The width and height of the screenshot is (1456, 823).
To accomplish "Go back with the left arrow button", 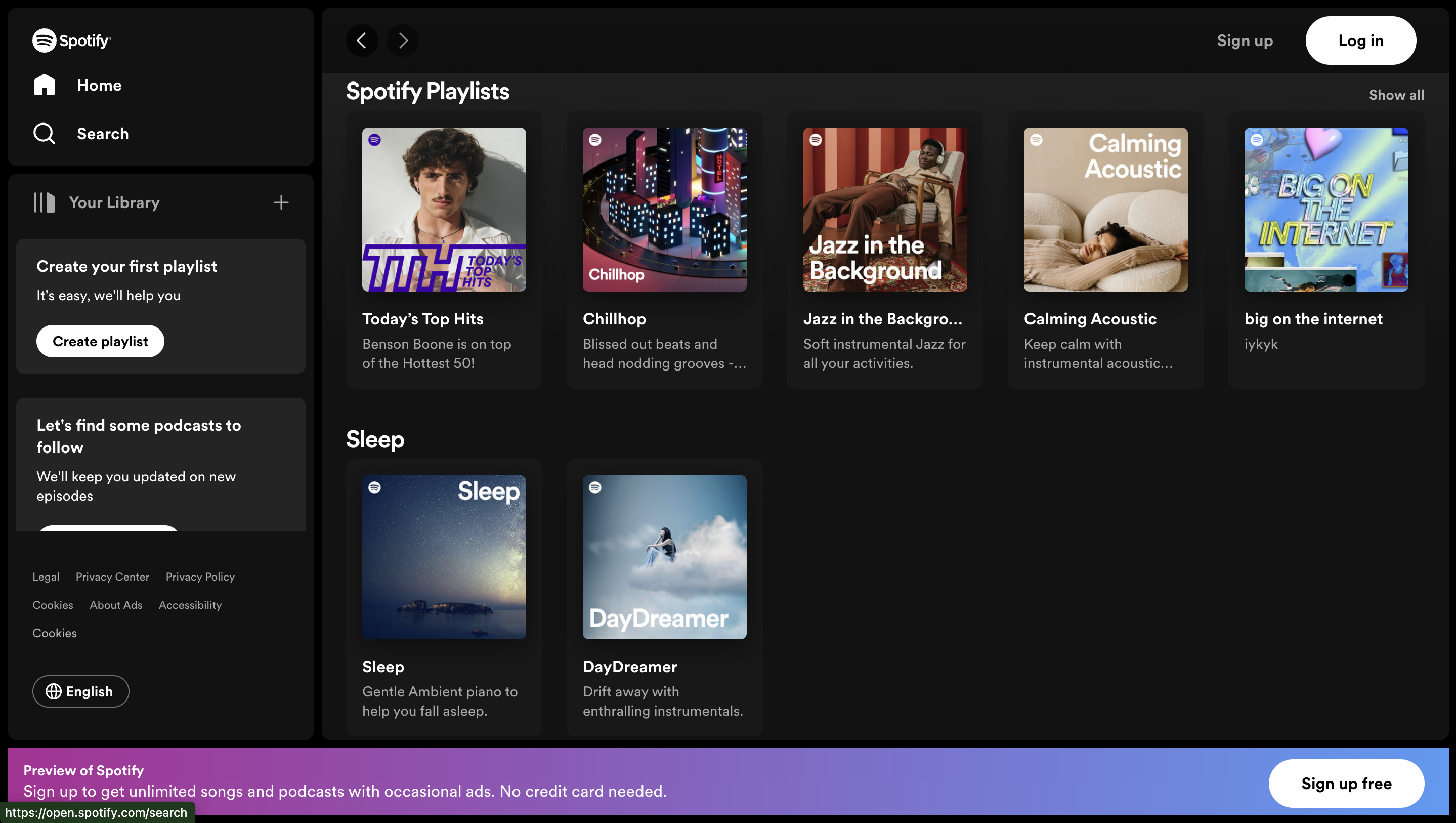I will click(x=362, y=40).
